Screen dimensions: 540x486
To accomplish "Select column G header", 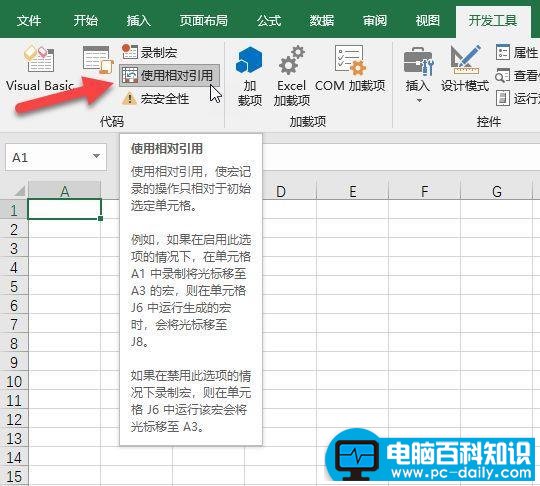I will coord(496,191).
